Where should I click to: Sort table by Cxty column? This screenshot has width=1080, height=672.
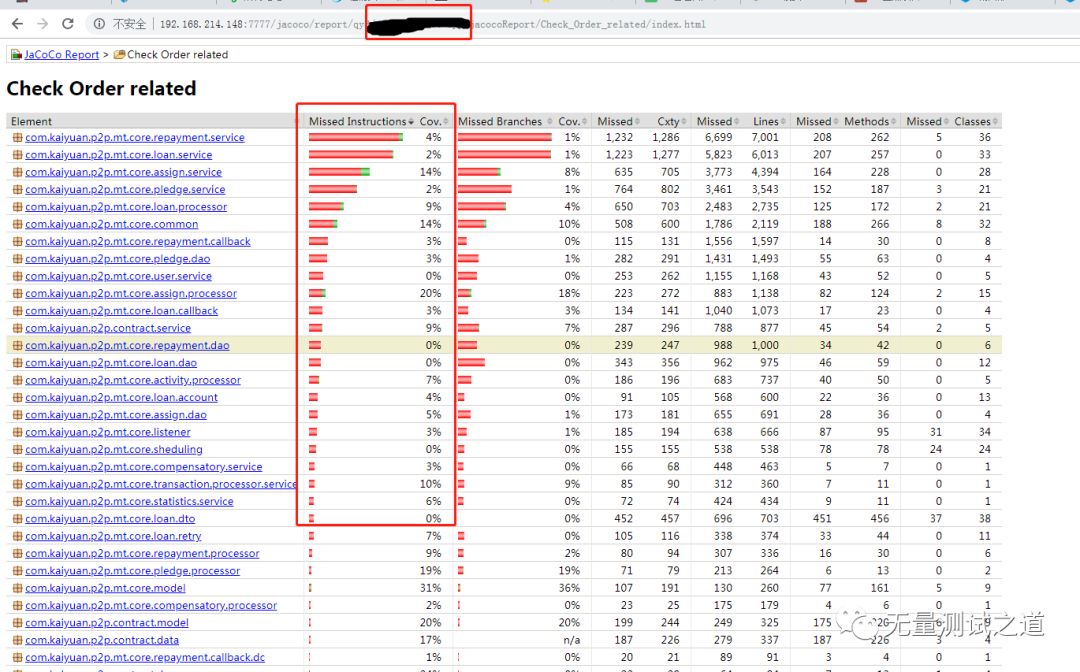tap(667, 121)
